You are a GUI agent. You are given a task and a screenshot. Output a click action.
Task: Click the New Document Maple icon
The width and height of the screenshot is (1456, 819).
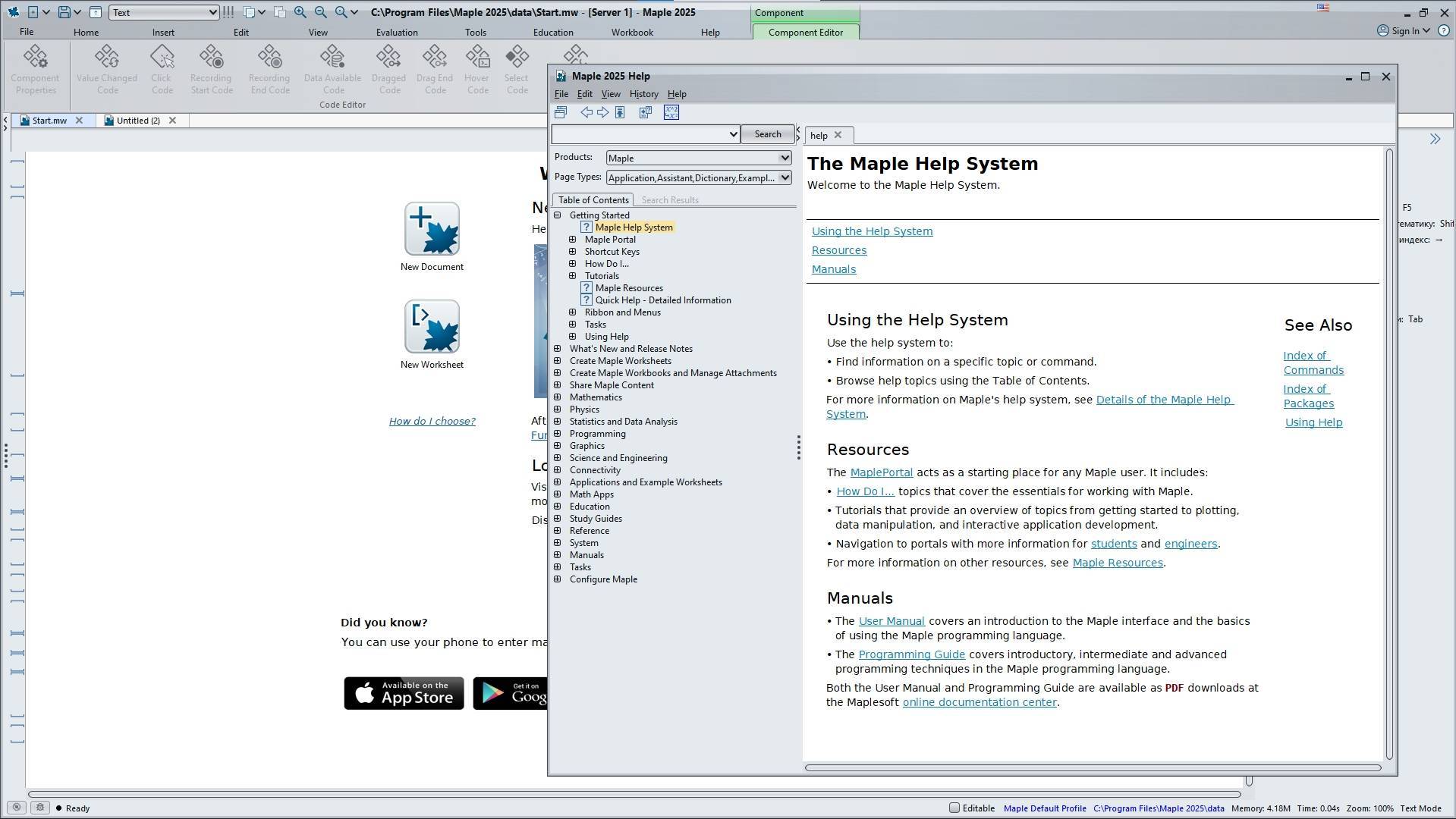(432, 228)
